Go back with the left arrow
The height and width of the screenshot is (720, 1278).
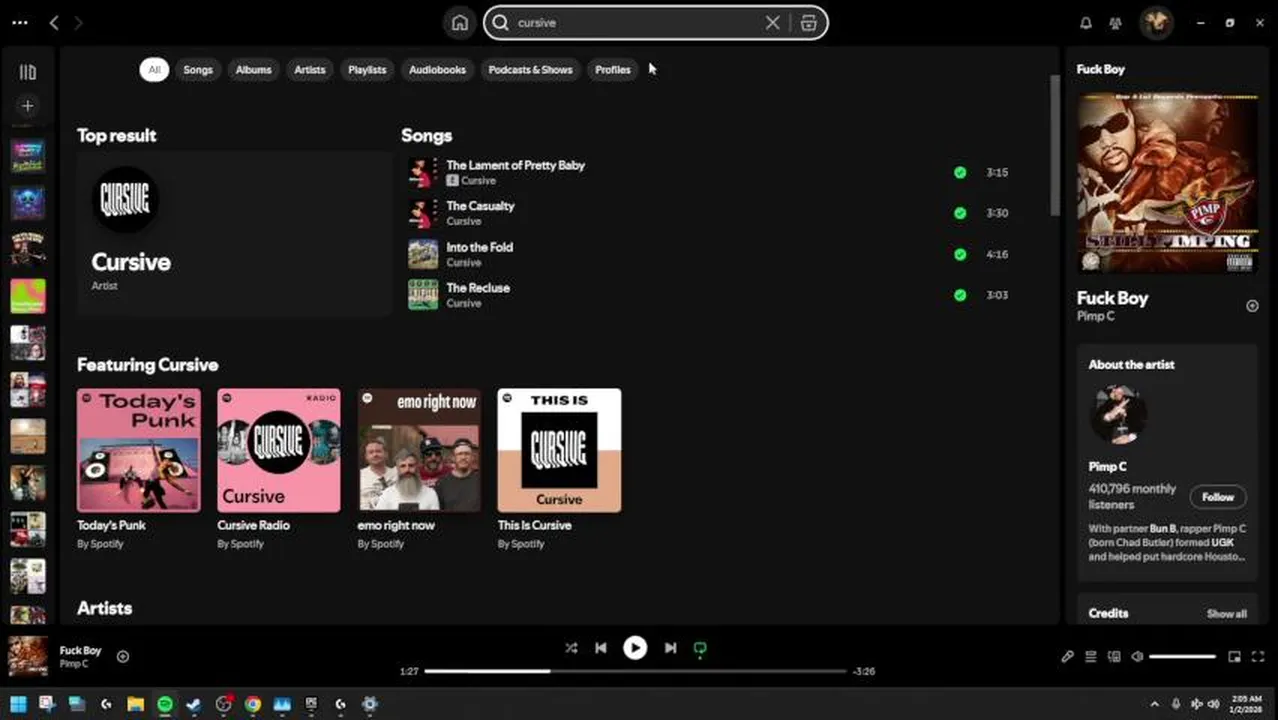coord(54,23)
